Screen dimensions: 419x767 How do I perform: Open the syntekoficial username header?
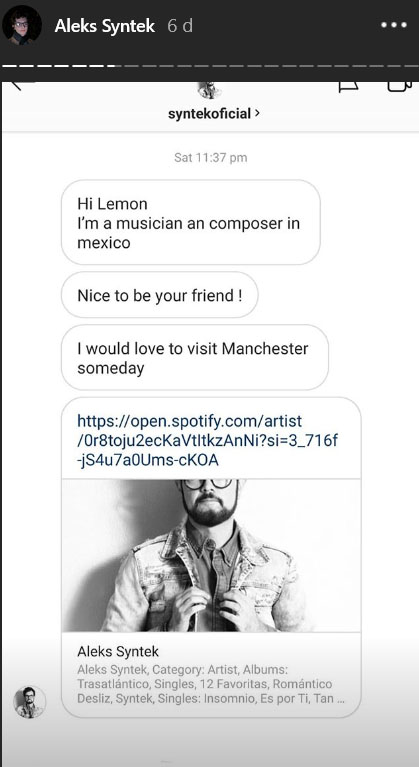click(210, 114)
